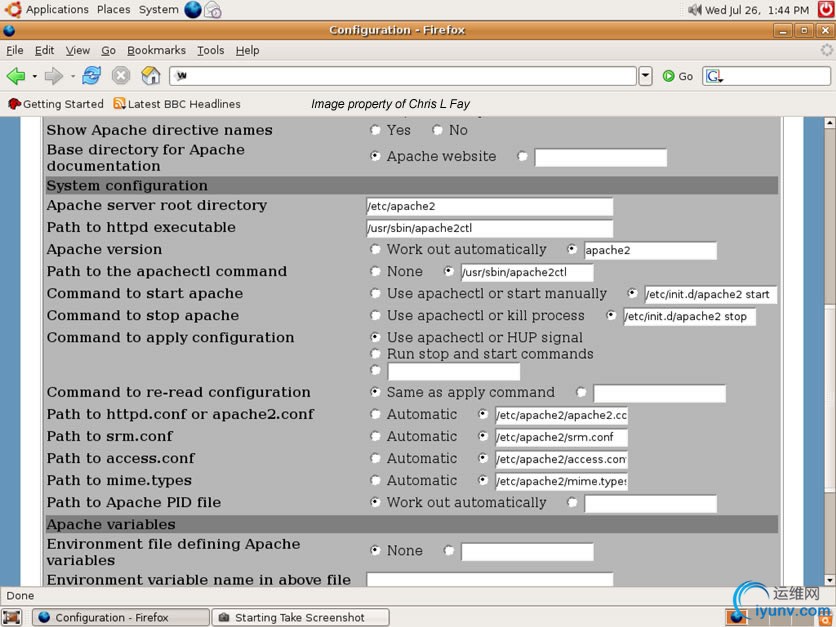Go to the Home page icon
836x627 pixels.
[150, 76]
